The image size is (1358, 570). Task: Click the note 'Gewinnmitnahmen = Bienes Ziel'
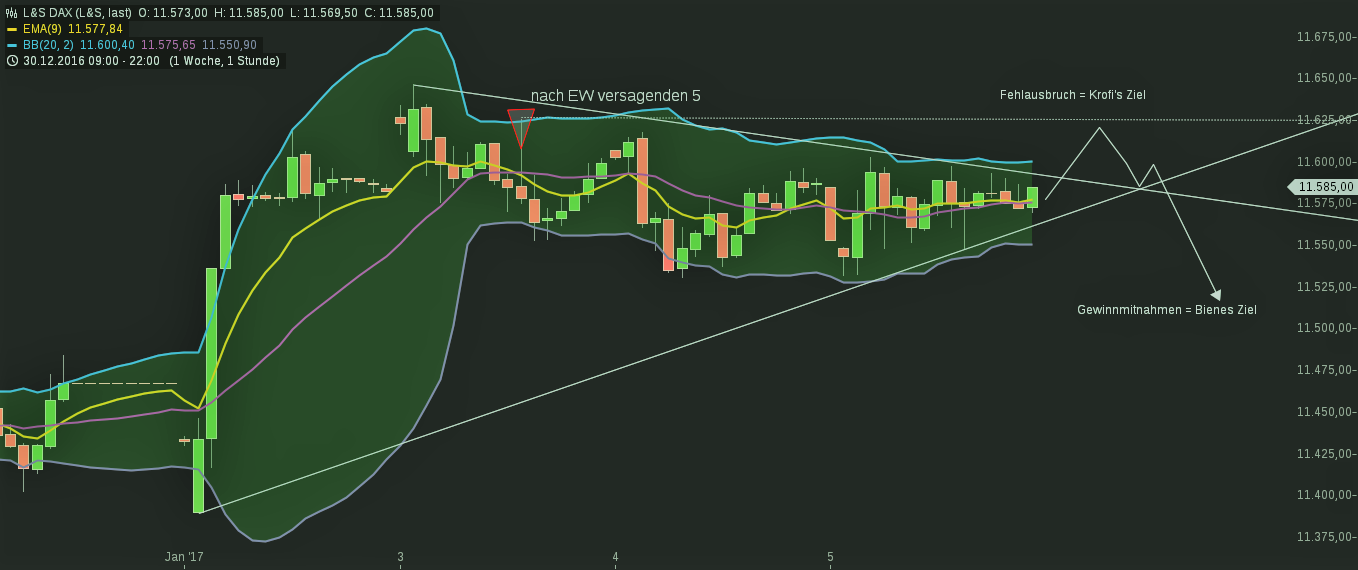click(1167, 310)
